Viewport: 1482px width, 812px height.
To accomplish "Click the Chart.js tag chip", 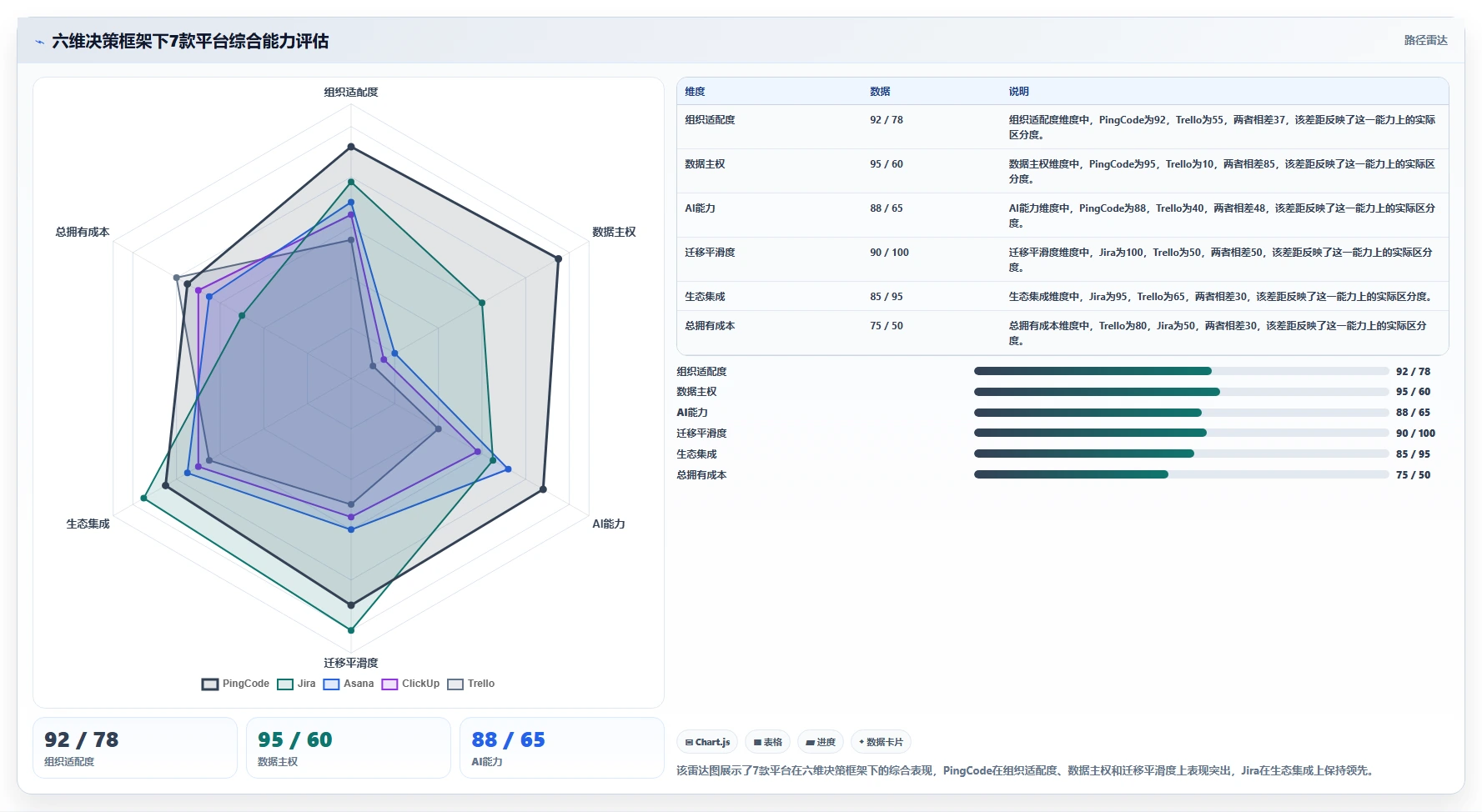I will point(707,742).
